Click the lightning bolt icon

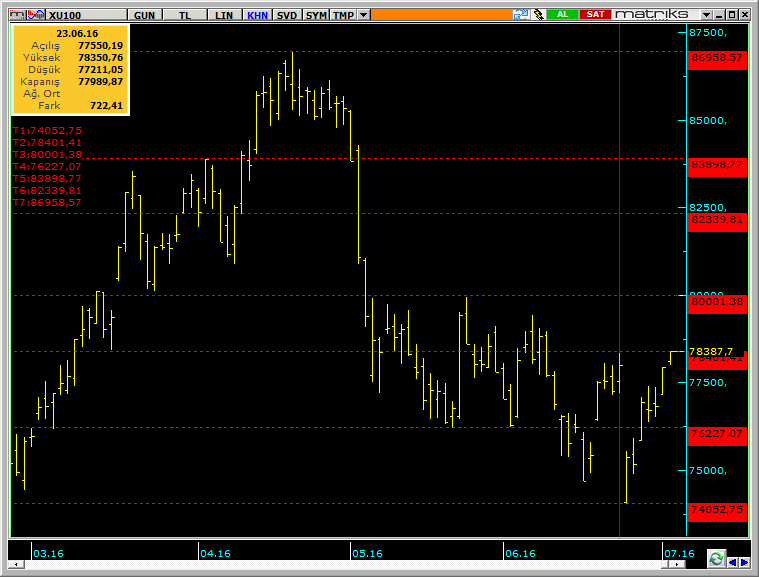538,15
